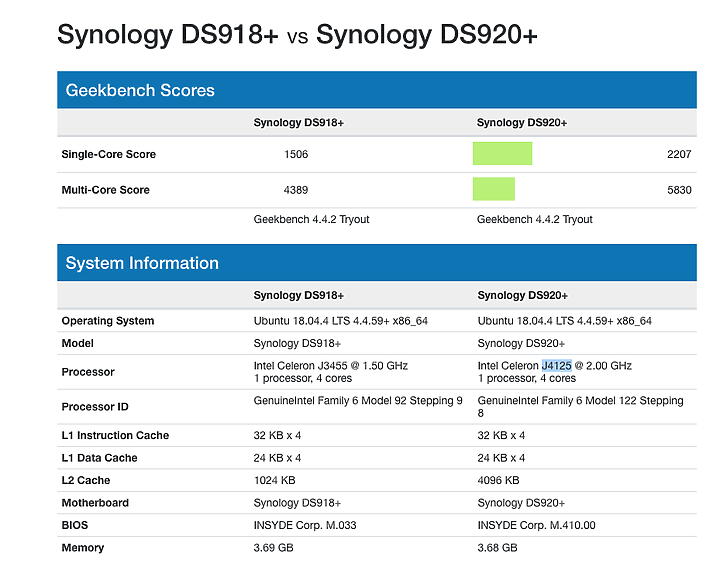Click the System Information section header
The width and height of the screenshot is (720, 570).
377,263
